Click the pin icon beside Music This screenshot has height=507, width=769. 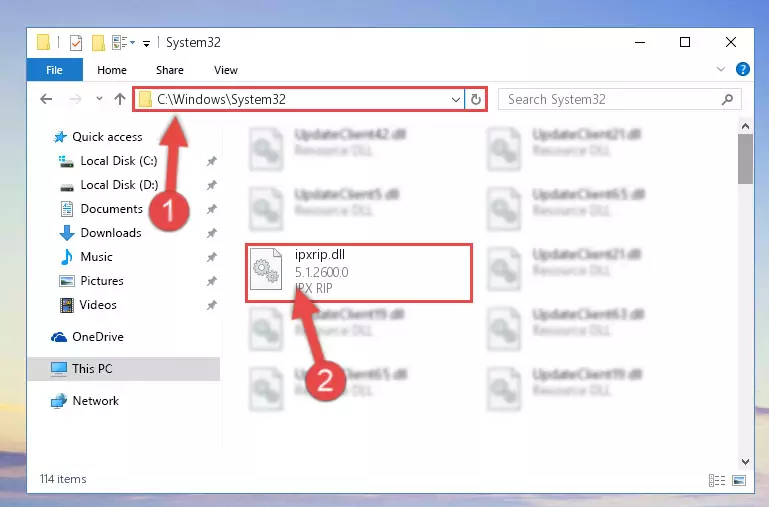[211, 257]
